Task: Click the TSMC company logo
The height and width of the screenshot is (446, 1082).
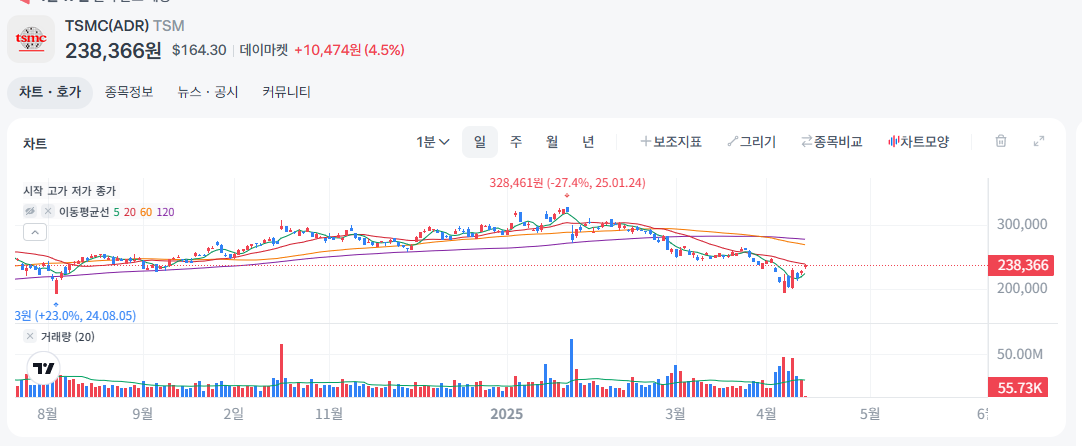Action: click(x=31, y=39)
